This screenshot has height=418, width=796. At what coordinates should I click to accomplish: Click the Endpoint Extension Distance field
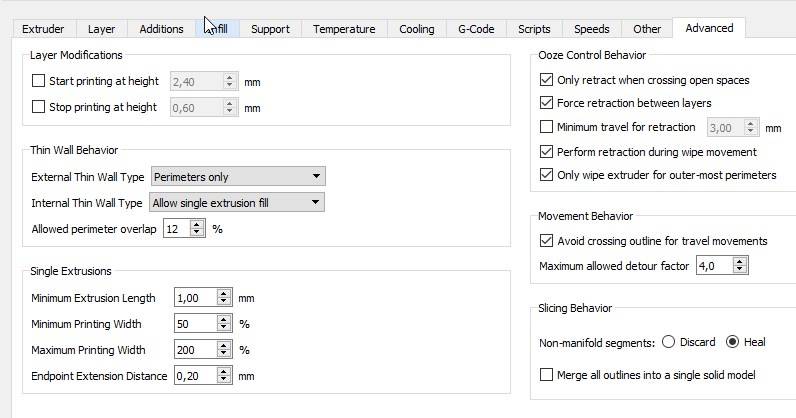tap(194, 376)
